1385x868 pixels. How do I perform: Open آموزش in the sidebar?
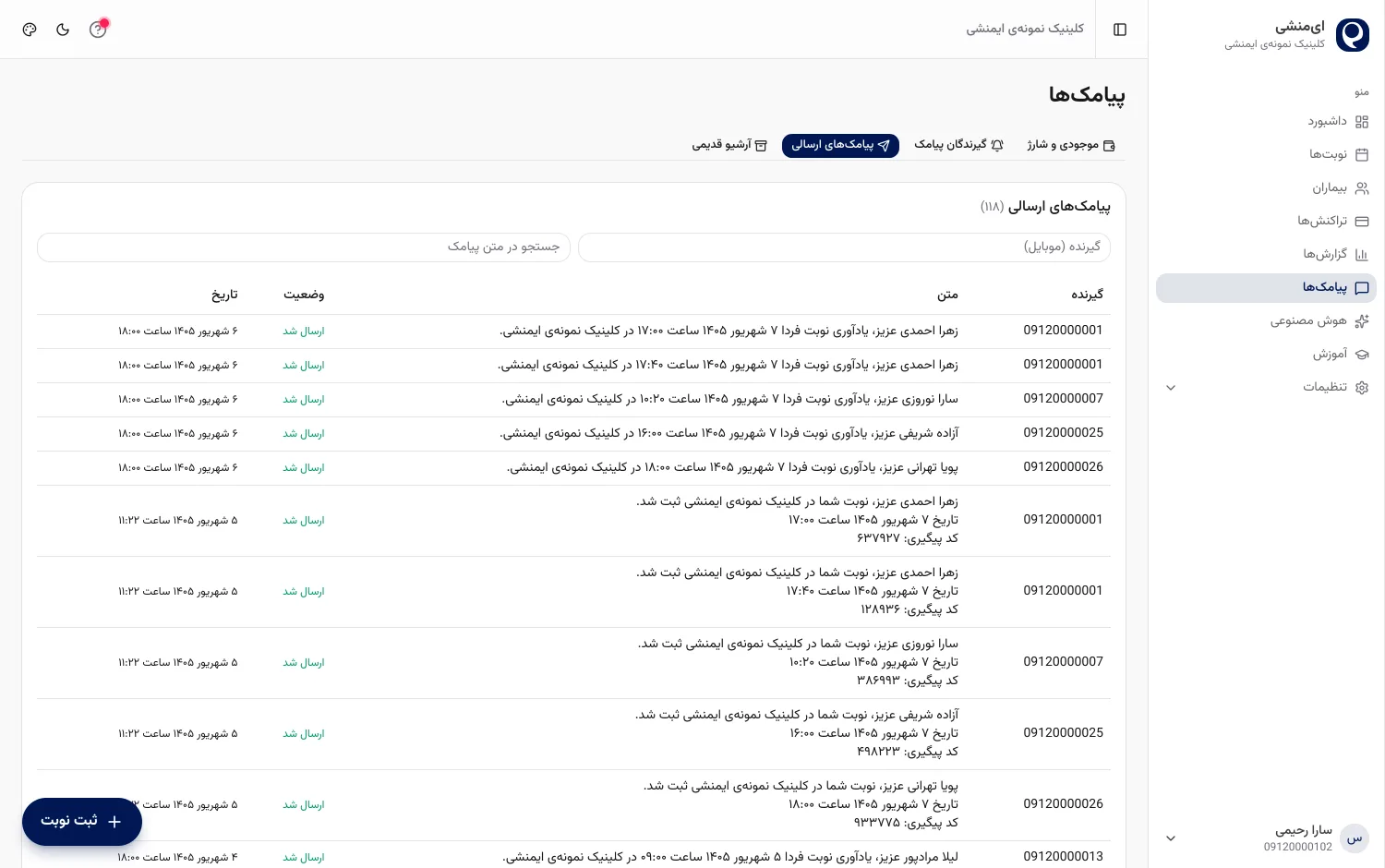coord(1266,355)
